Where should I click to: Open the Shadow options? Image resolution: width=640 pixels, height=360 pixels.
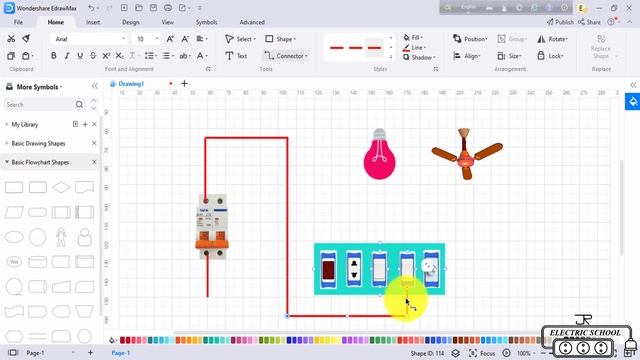(x=419, y=58)
